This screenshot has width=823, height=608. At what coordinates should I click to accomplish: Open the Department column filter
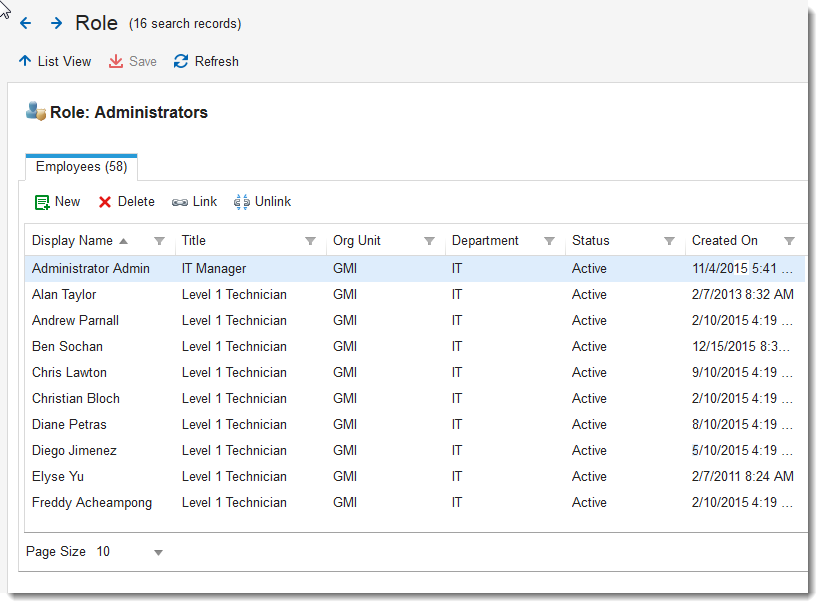point(549,241)
